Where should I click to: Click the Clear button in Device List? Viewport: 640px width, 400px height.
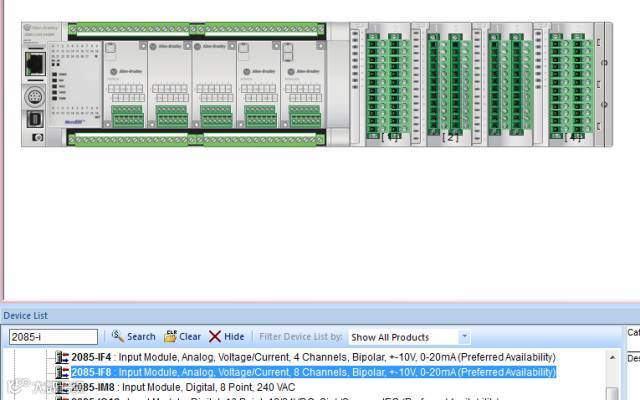(x=182, y=337)
